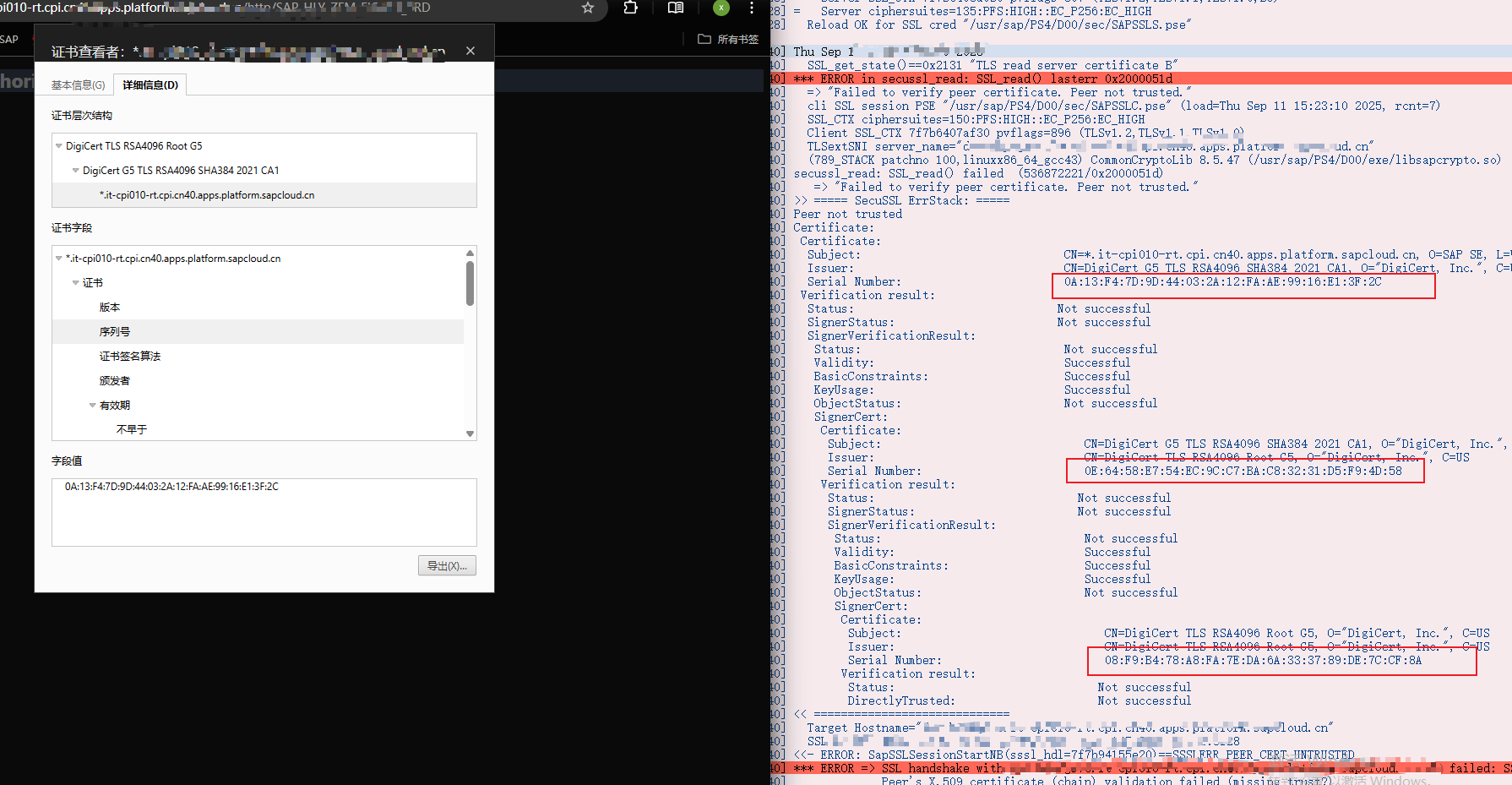Screen dimensions: 1512x785
Task: Click the root *.it-cpi010-rt entry in fields tree
Action: pos(173,259)
